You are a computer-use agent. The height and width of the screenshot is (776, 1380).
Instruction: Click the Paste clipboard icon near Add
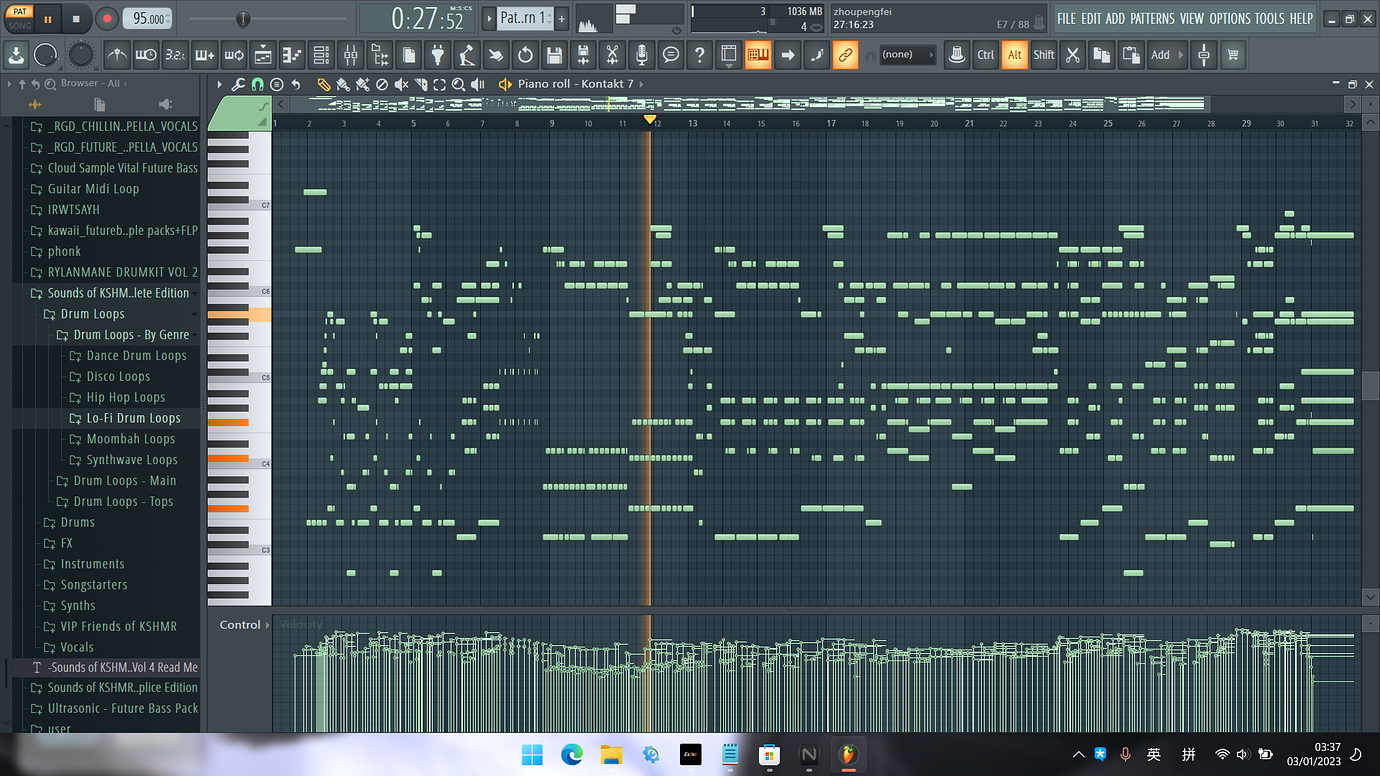1131,55
